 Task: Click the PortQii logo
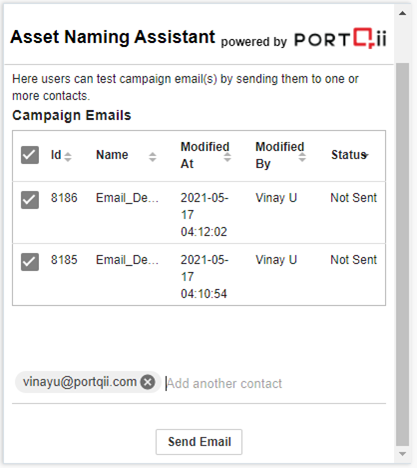click(x=340, y=39)
